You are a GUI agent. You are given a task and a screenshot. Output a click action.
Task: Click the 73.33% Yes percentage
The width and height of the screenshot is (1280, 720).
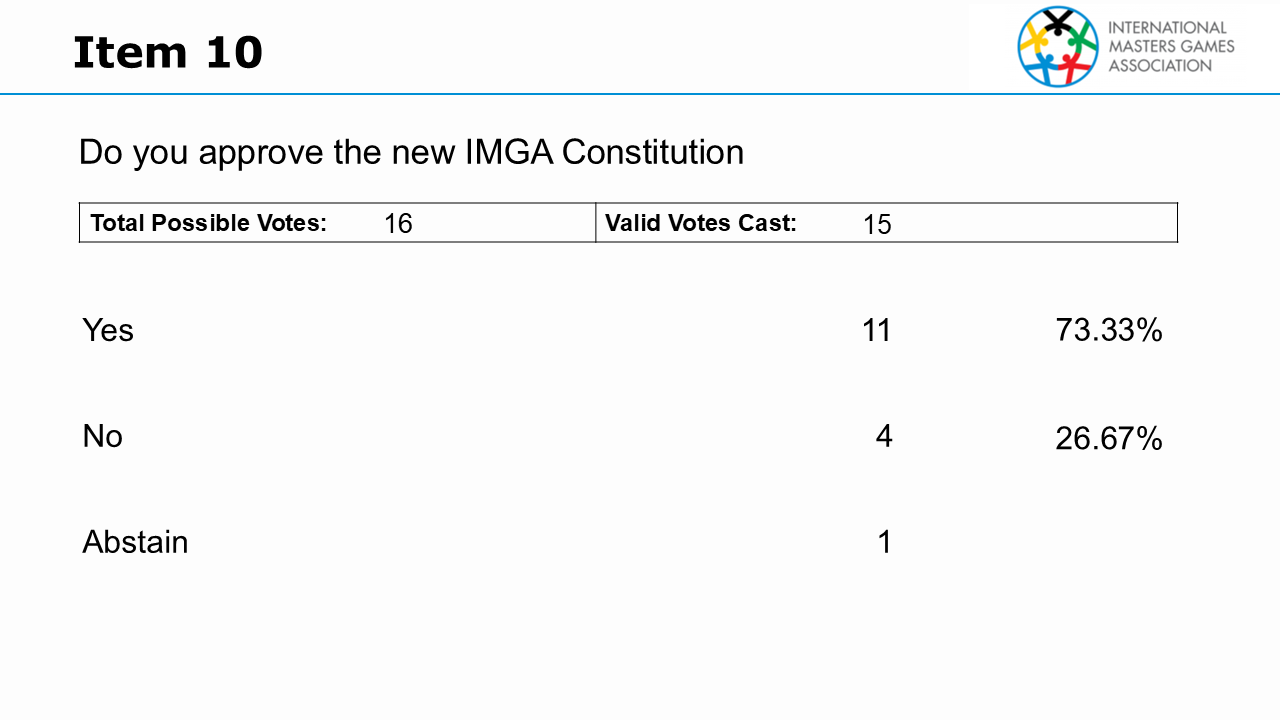[x=1109, y=330]
